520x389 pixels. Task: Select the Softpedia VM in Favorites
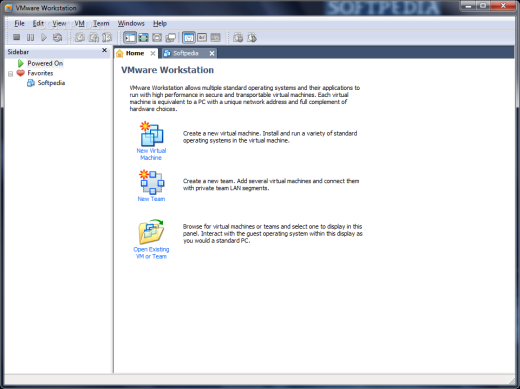[x=51, y=83]
